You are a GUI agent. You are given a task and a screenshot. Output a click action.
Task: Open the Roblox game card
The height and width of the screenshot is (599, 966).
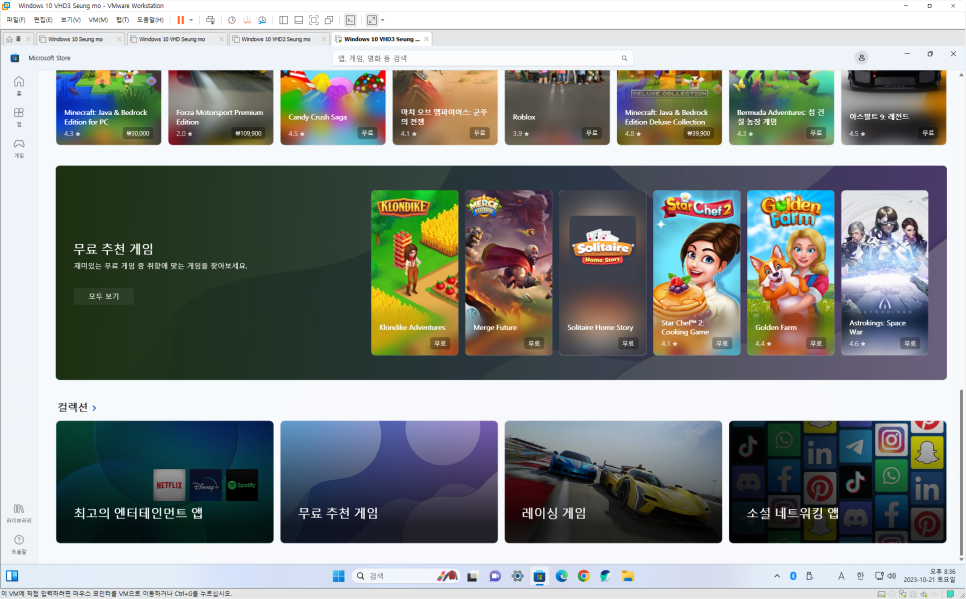coord(557,107)
